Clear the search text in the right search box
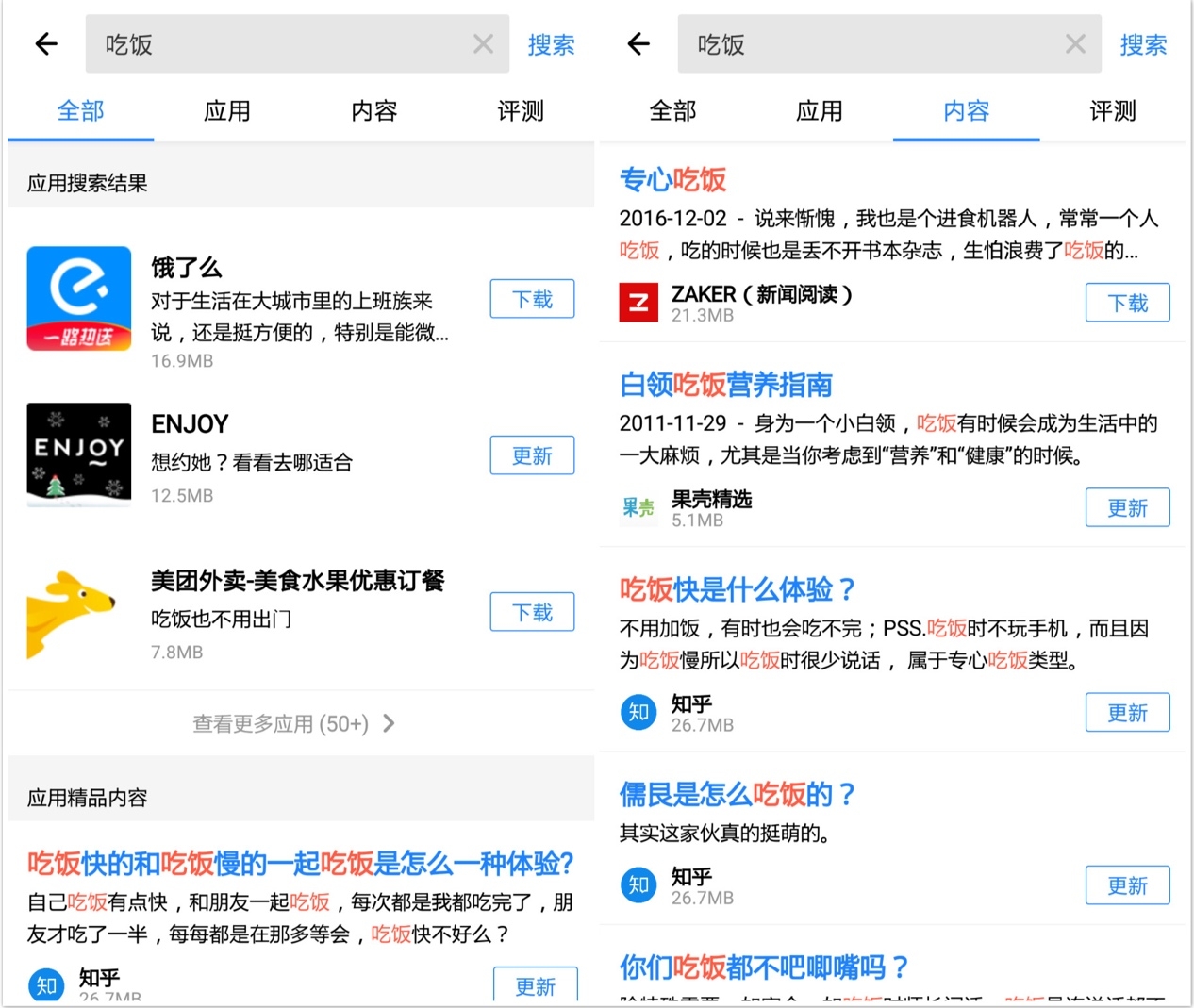 pos(1075,43)
